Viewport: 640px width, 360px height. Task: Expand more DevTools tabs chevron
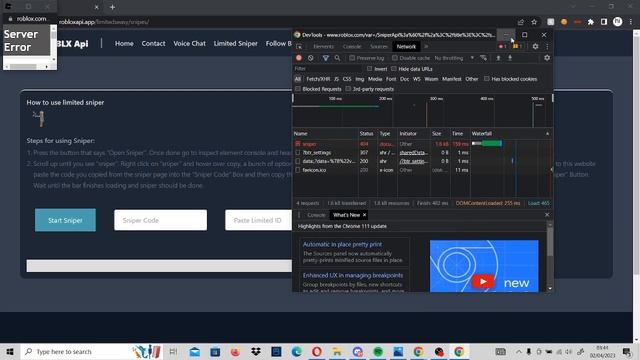click(426, 47)
